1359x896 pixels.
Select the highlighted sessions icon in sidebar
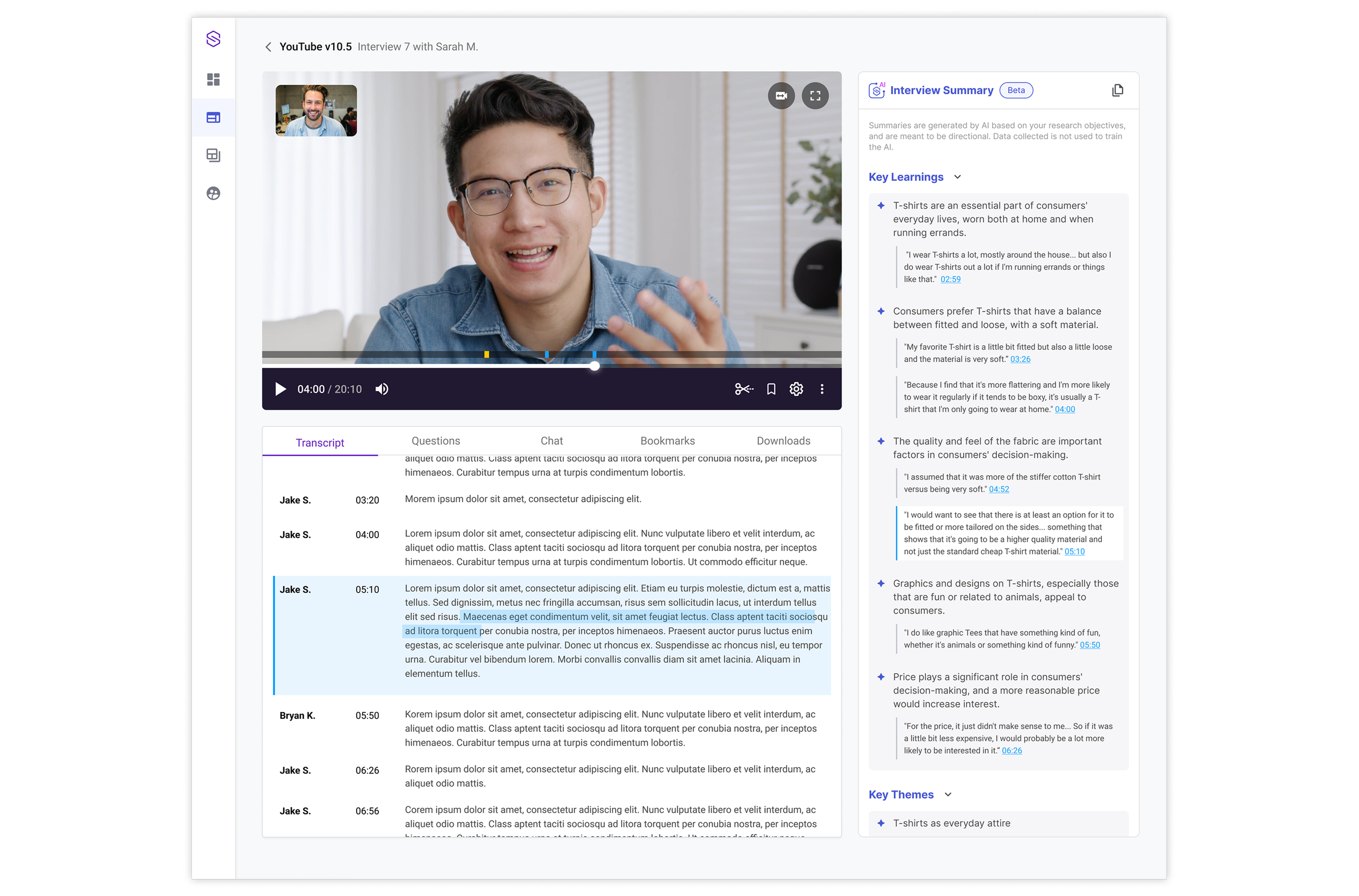tap(213, 118)
